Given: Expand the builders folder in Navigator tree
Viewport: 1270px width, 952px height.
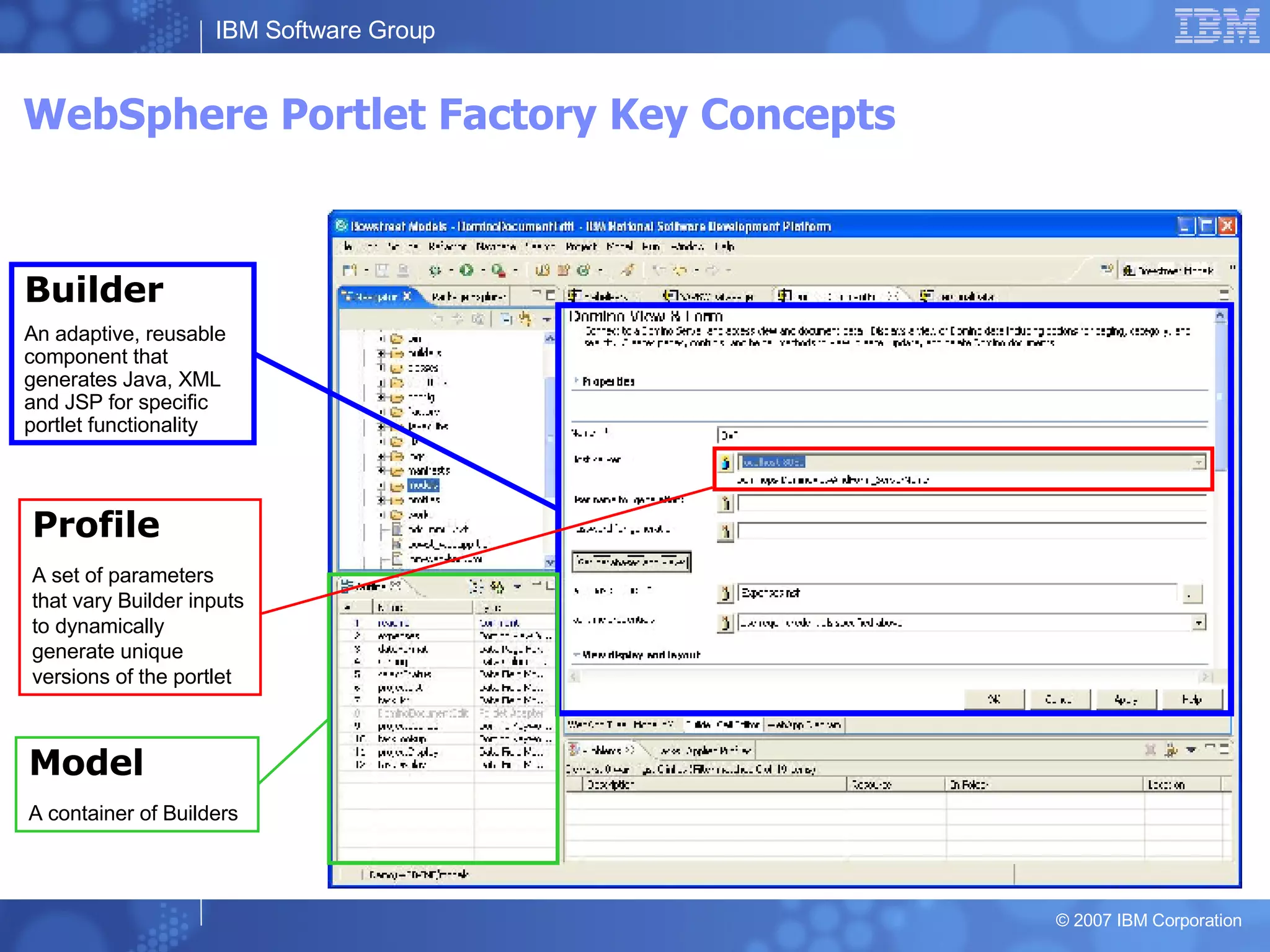Looking at the screenshot, I should [x=382, y=353].
